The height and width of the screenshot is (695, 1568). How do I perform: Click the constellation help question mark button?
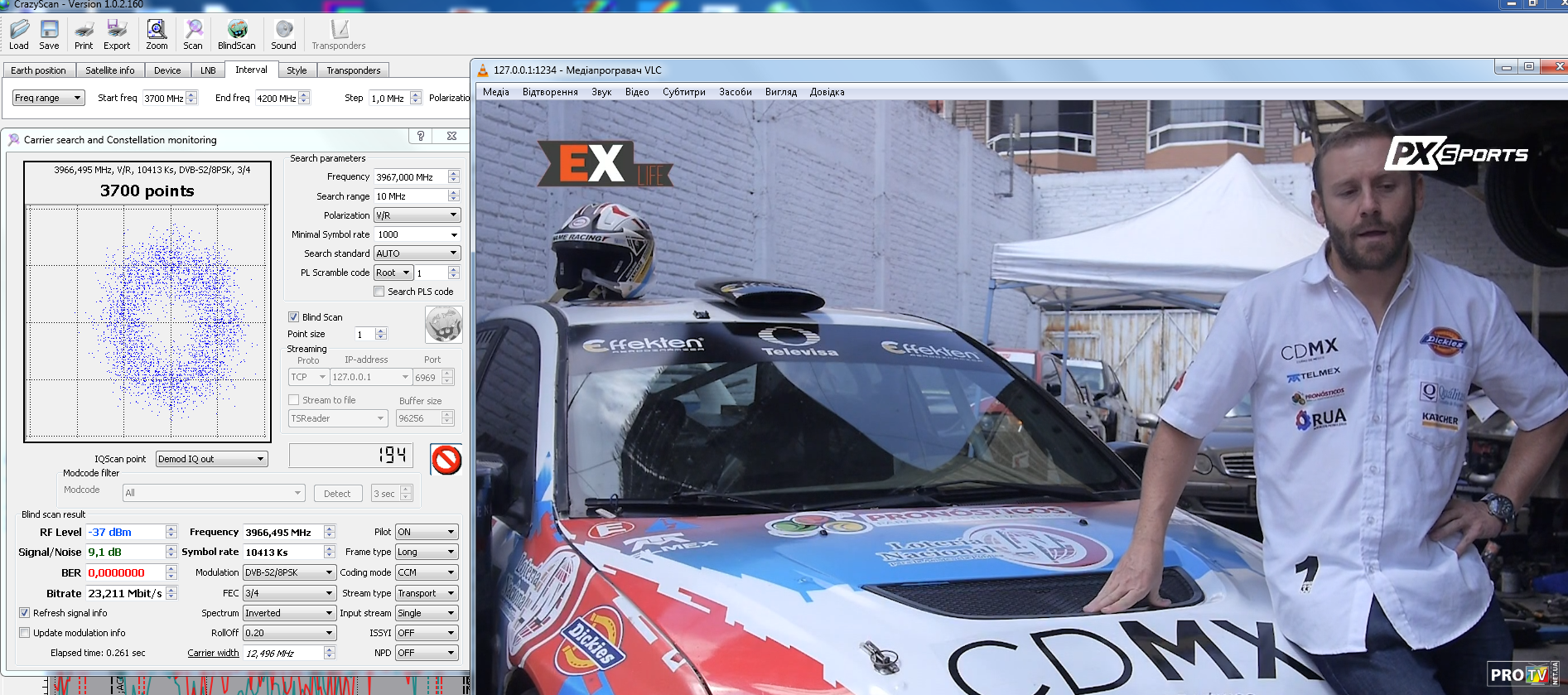point(421,136)
